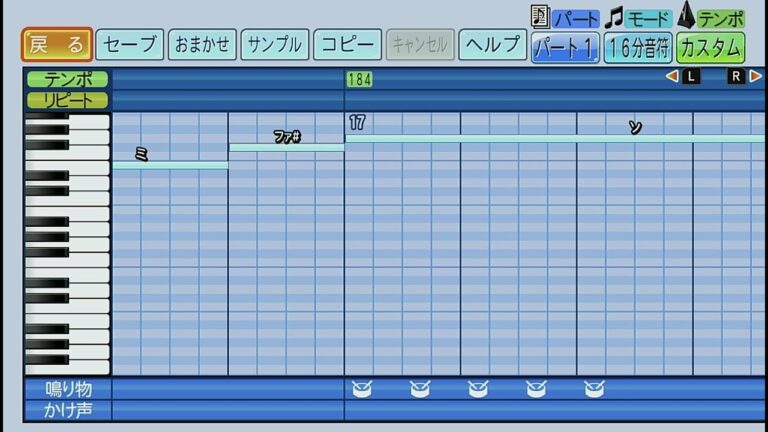Save the song with セーブ button

(131, 45)
